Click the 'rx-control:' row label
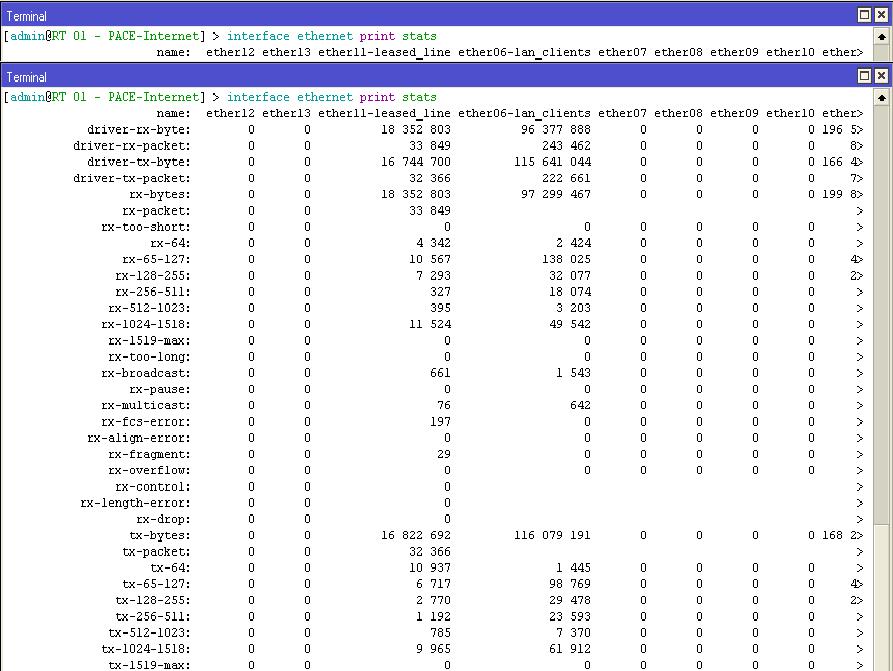Viewport: 893px width, 671px height. point(153,486)
